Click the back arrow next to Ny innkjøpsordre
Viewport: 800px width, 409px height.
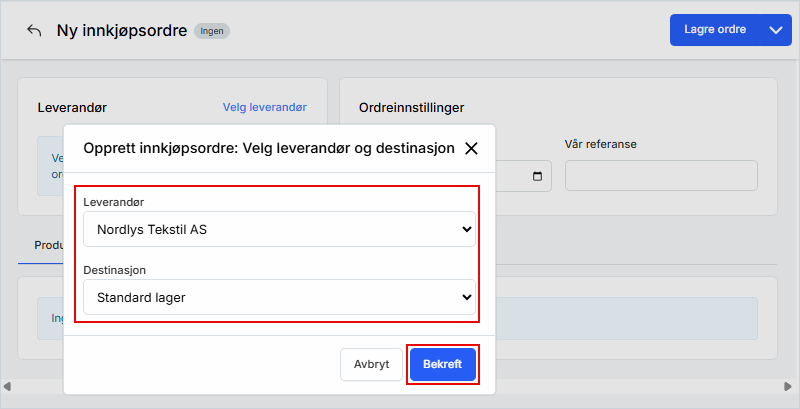[x=34, y=30]
